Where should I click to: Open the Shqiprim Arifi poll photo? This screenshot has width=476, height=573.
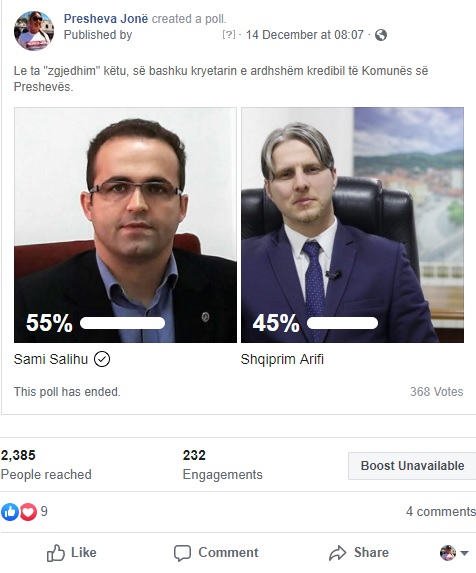point(353,225)
